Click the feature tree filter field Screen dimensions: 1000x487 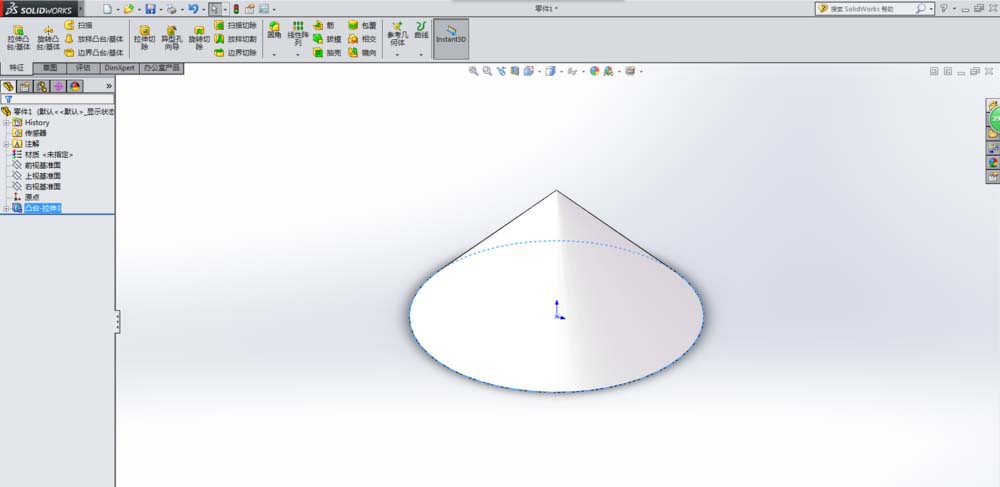coord(58,99)
